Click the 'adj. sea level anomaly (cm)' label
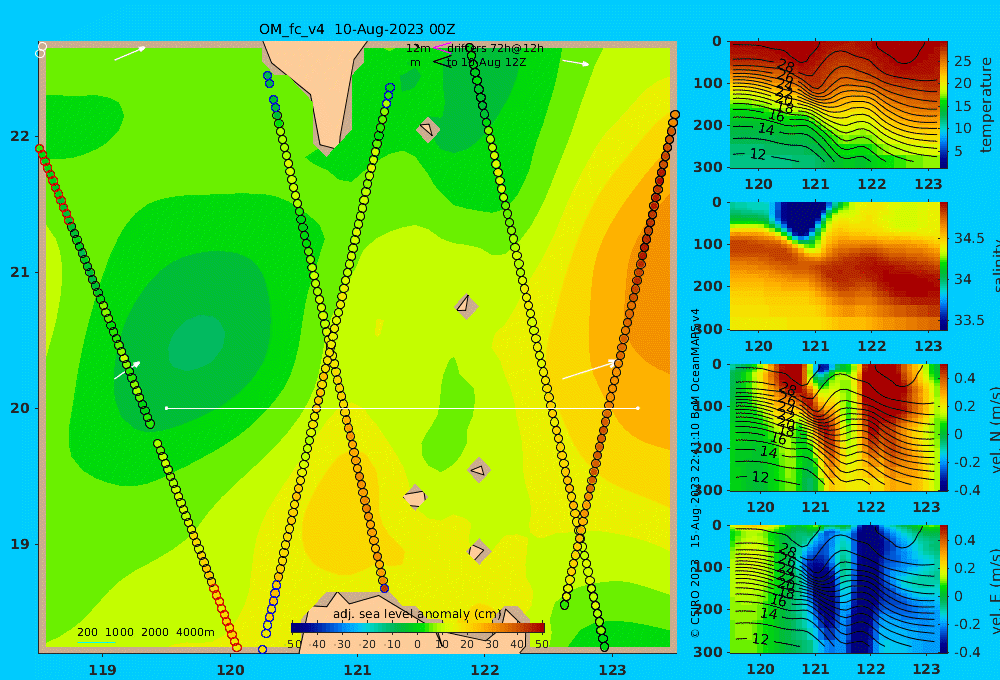The width and height of the screenshot is (1000, 680). [417, 614]
